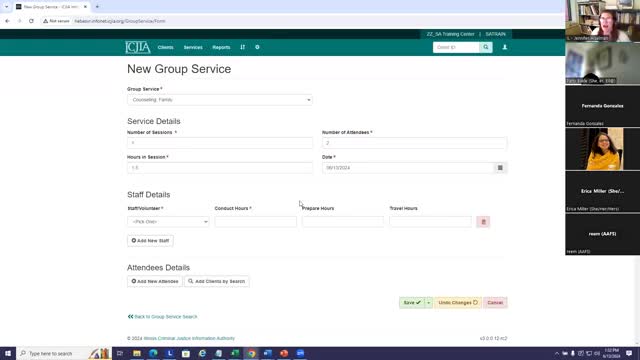This screenshot has width=640, height=360.
Task: Click the Number of Sessions field
Action: pos(220,143)
